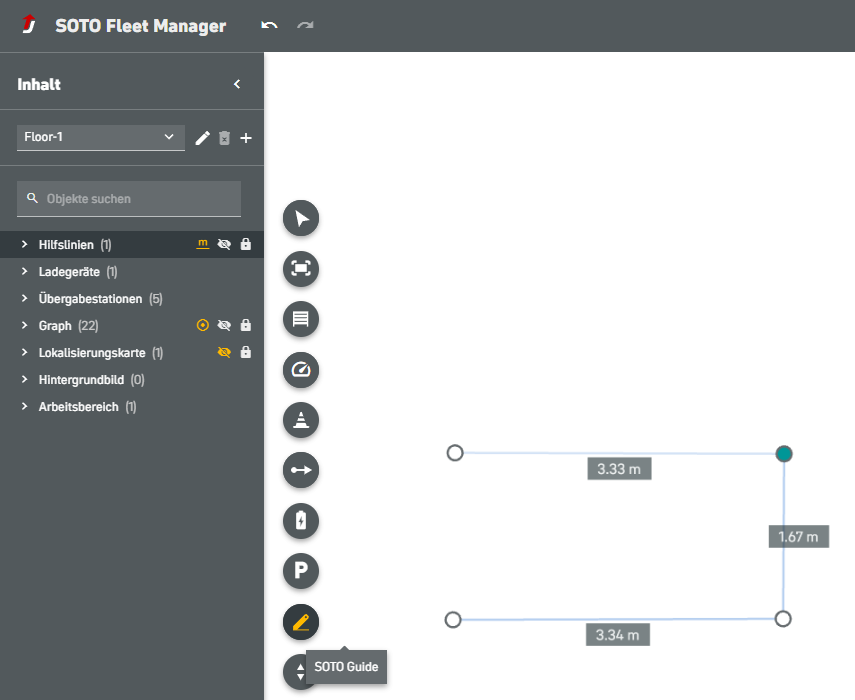
Task: Choose the path connection arrow tool
Action: pyautogui.click(x=301, y=469)
